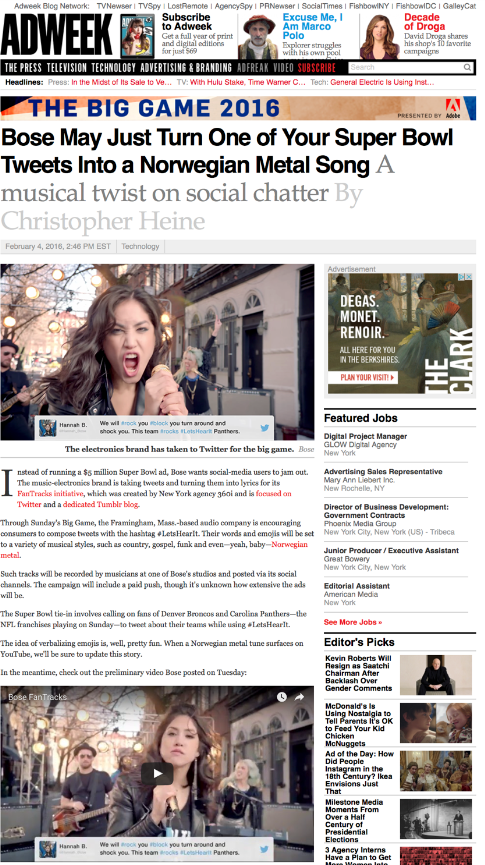The height and width of the screenshot is (865, 485).
Task: Open the TVNewser blog network link
Action: [115, 6]
